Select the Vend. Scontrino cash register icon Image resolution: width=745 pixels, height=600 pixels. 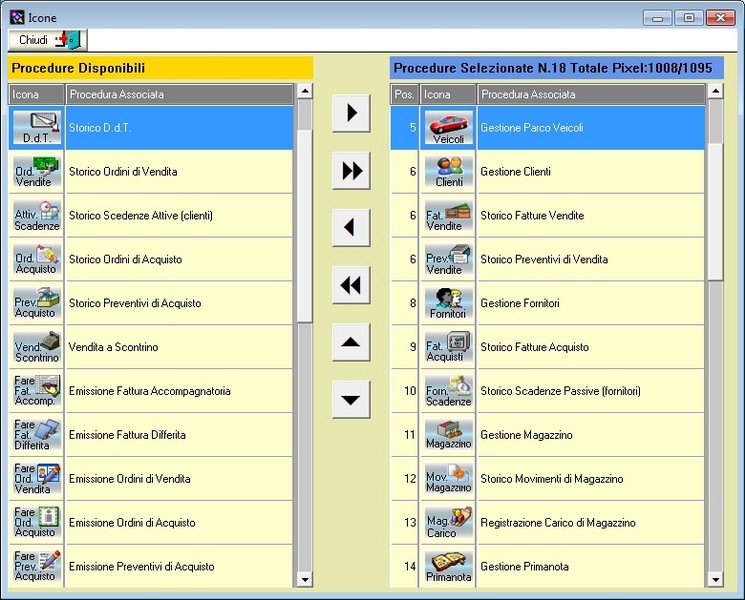tap(37, 347)
